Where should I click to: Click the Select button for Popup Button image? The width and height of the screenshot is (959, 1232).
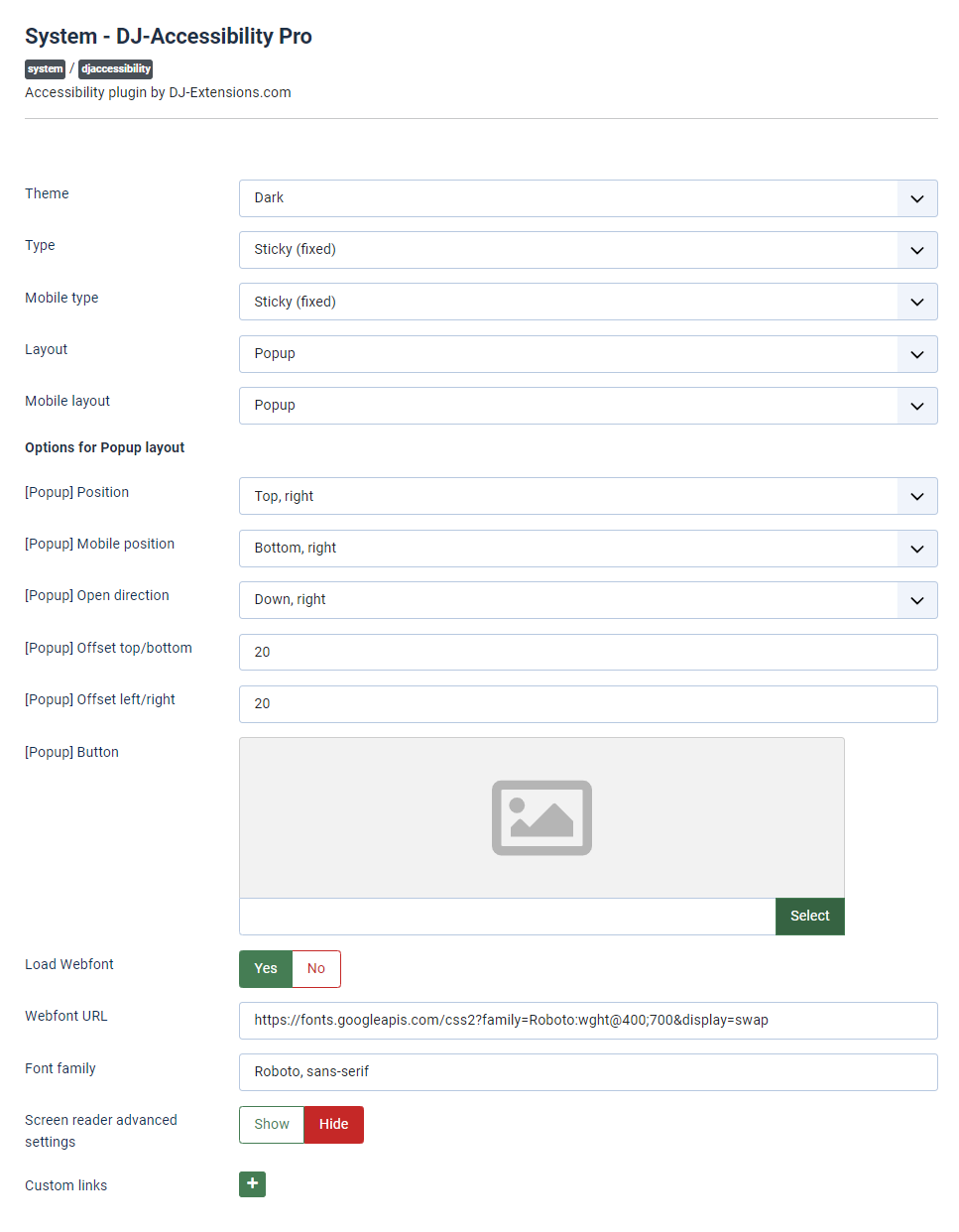click(x=810, y=917)
